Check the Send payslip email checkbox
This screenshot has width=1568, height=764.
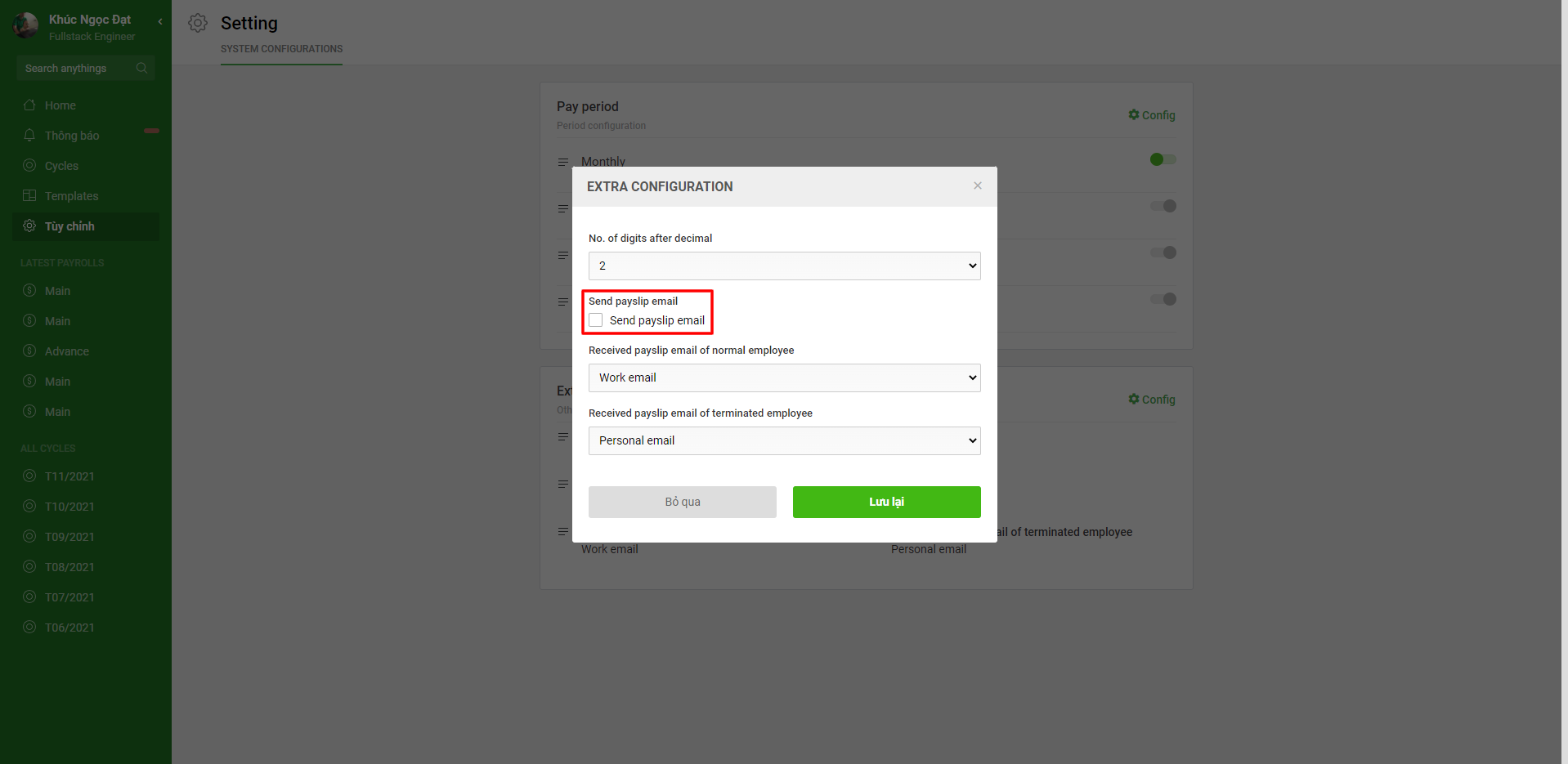coord(596,320)
